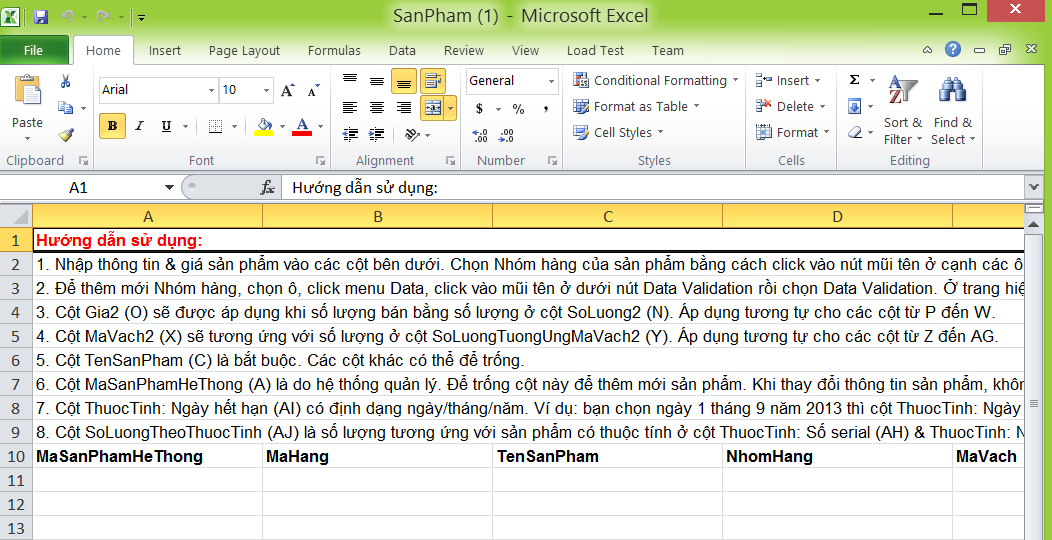Switch to the Page Layout tab
1052x540 pixels.
tap(244, 51)
